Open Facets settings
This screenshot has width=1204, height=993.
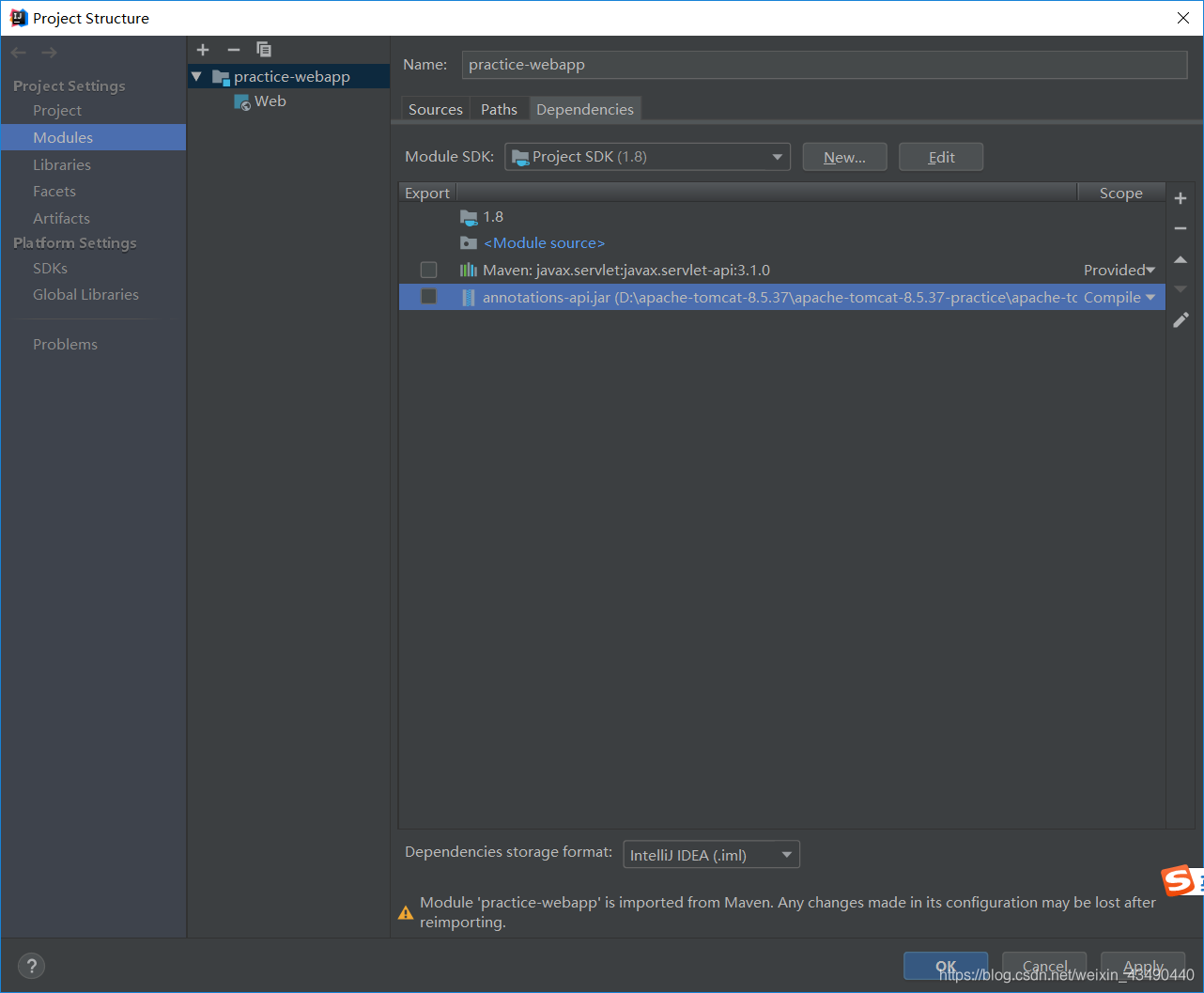[54, 192]
